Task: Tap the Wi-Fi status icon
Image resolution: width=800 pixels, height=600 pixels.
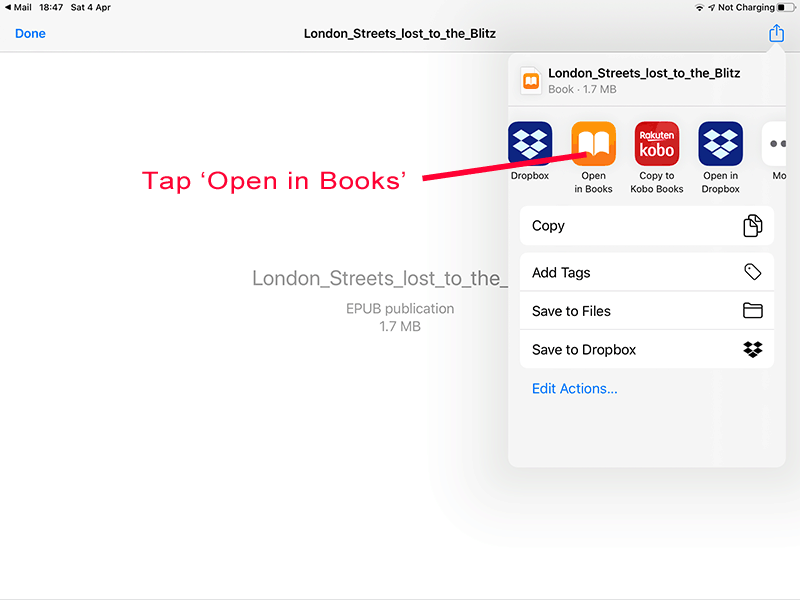Action: click(x=698, y=7)
